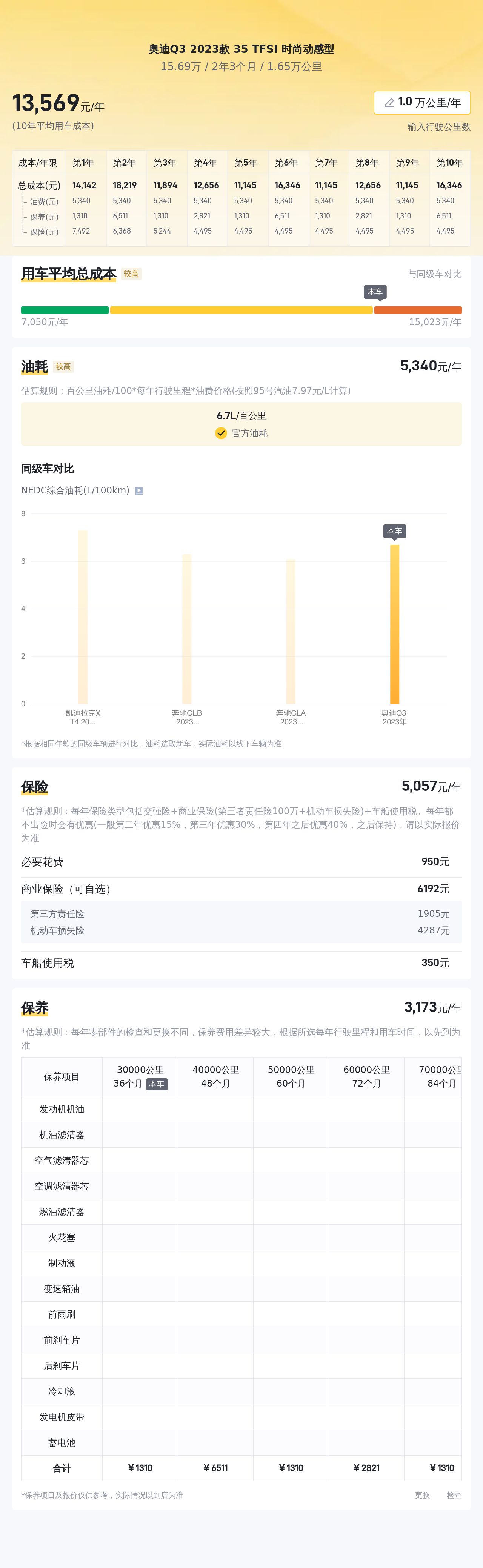483x1568 pixels.
Task: Select the 40000公里 48个月 maintenance column
Action: (x=215, y=1077)
